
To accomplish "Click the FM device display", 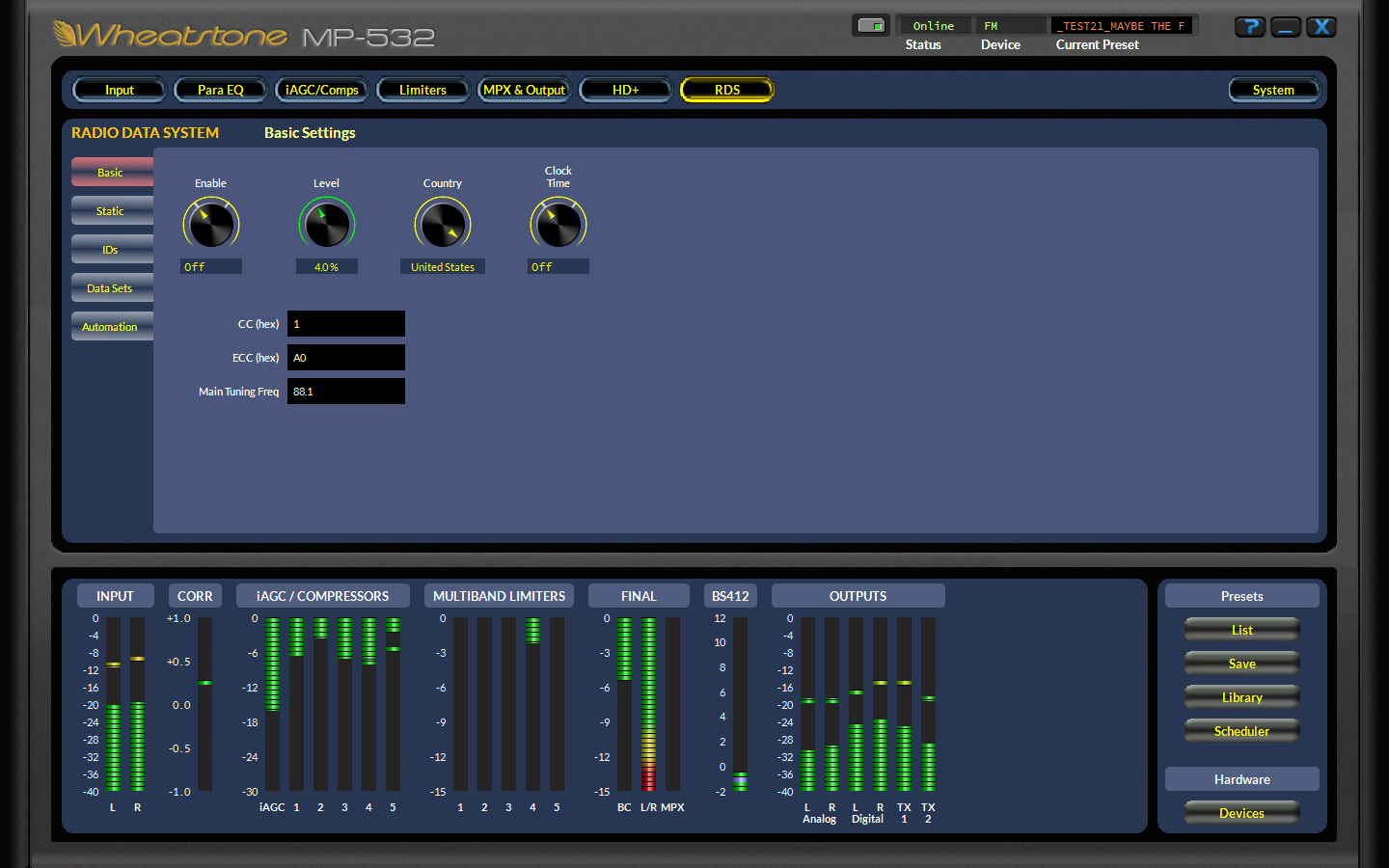I will point(1011,26).
